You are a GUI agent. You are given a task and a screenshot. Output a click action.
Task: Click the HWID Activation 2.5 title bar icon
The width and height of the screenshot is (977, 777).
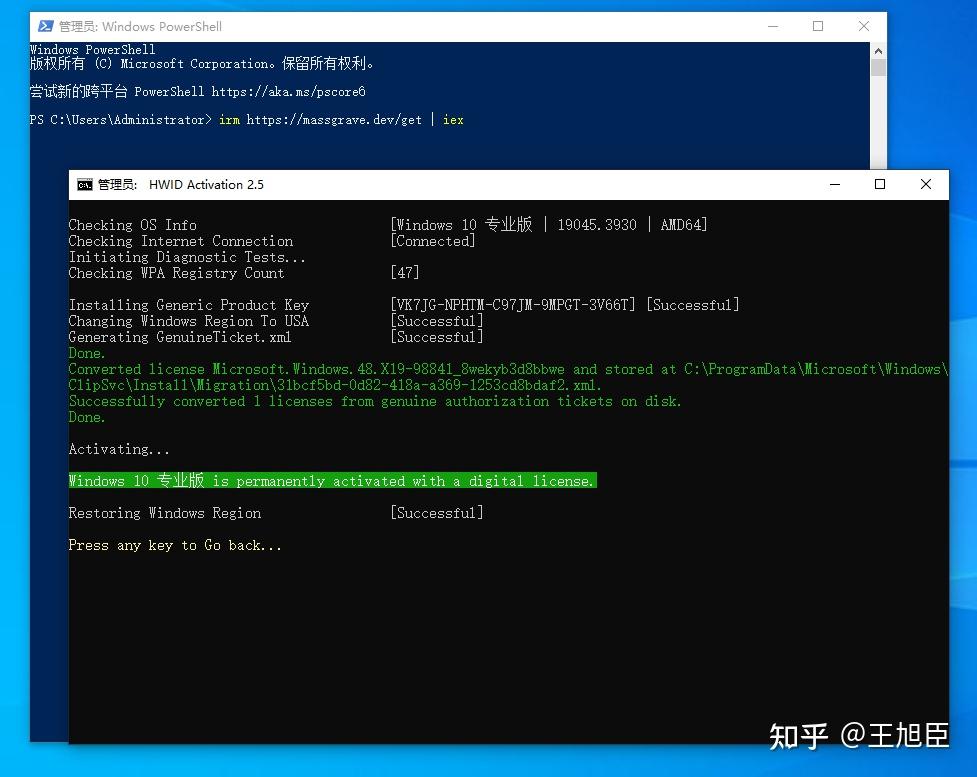[x=84, y=184]
